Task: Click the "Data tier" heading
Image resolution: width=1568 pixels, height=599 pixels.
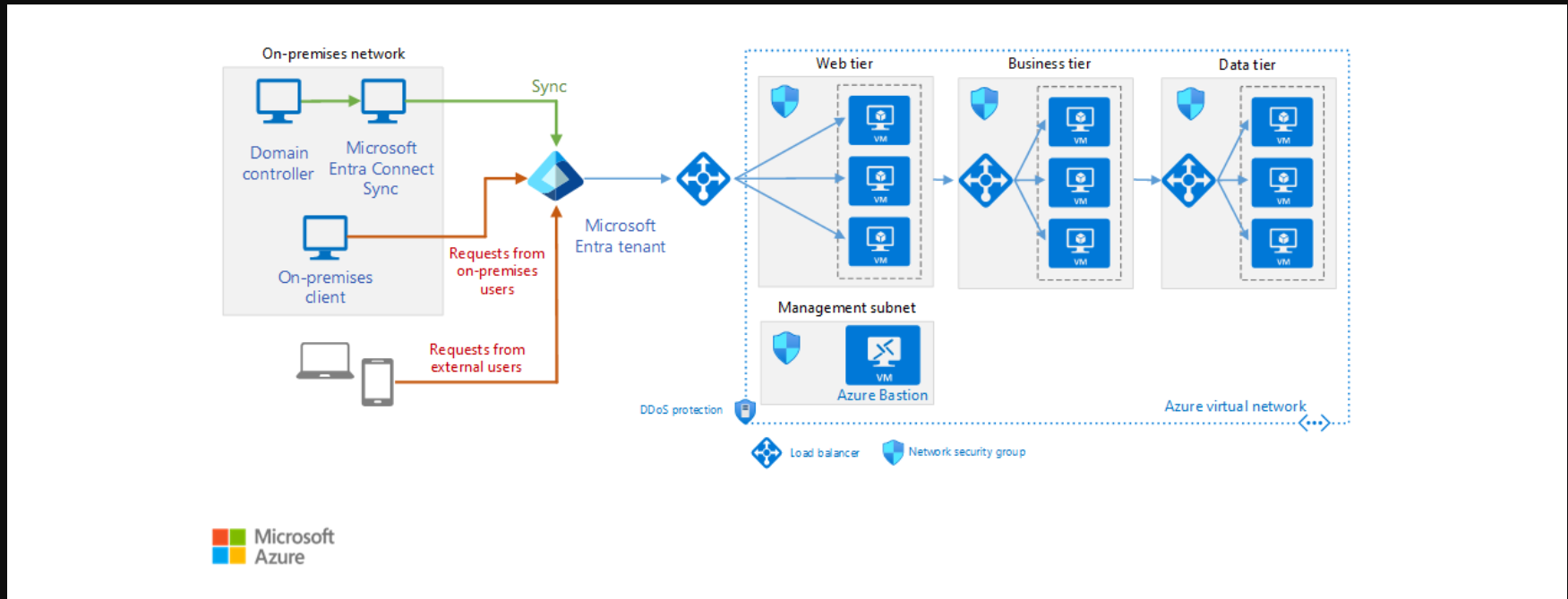Action: tap(1247, 64)
